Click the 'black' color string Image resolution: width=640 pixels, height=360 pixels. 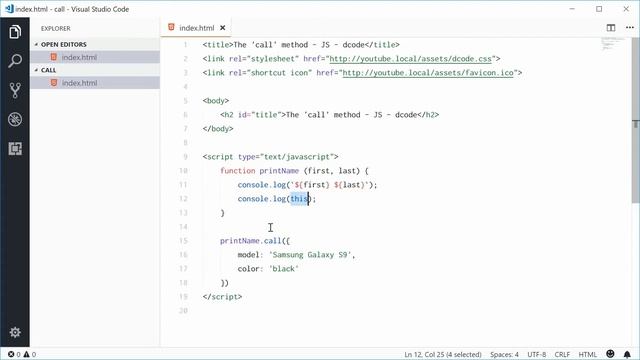[283, 269]
